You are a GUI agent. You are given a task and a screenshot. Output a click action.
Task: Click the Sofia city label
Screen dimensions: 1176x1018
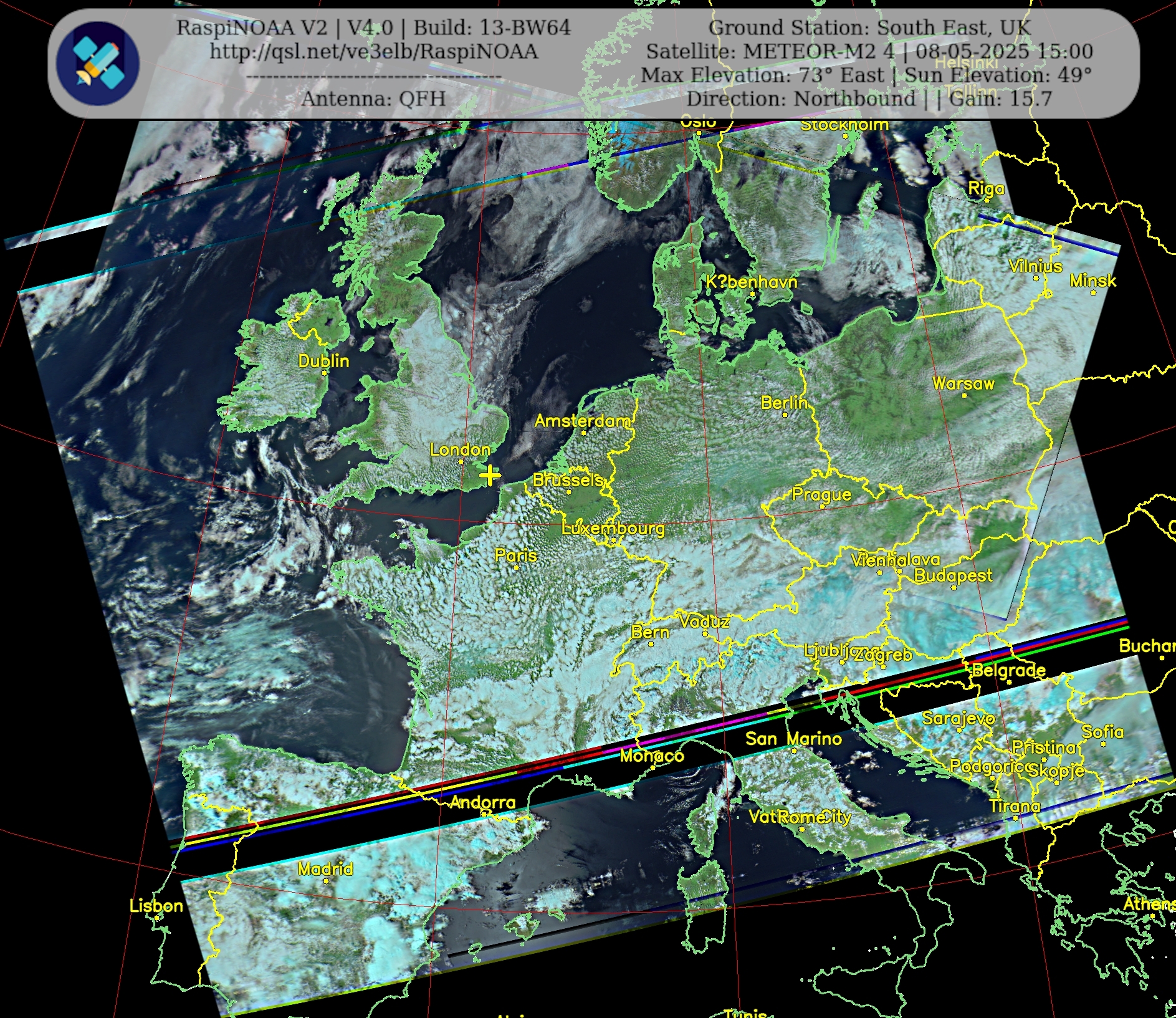point(1102,732)
